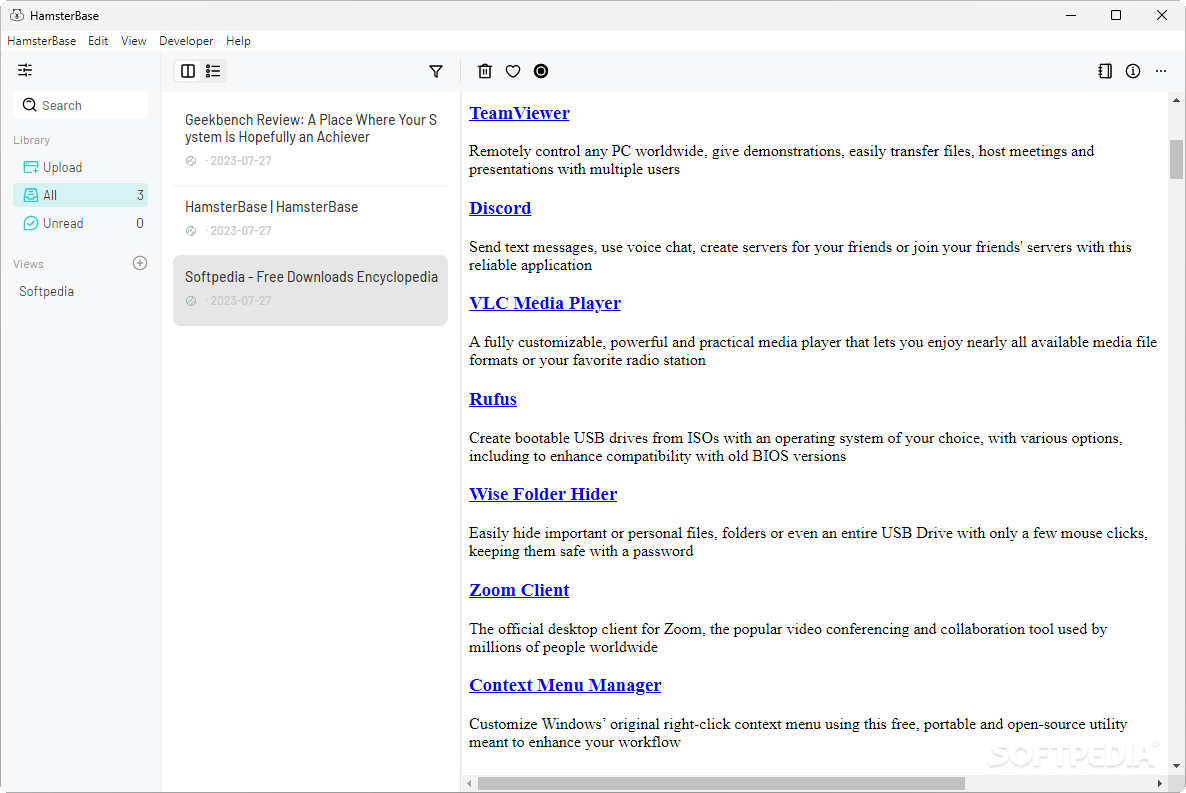Click the horizontal scrollbar thumb

[721, 783]
